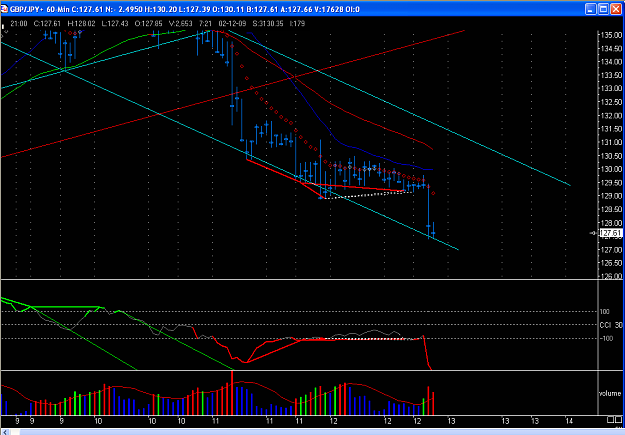
Task: Click the CCI 30 indicator label
Action: [611, 325]
